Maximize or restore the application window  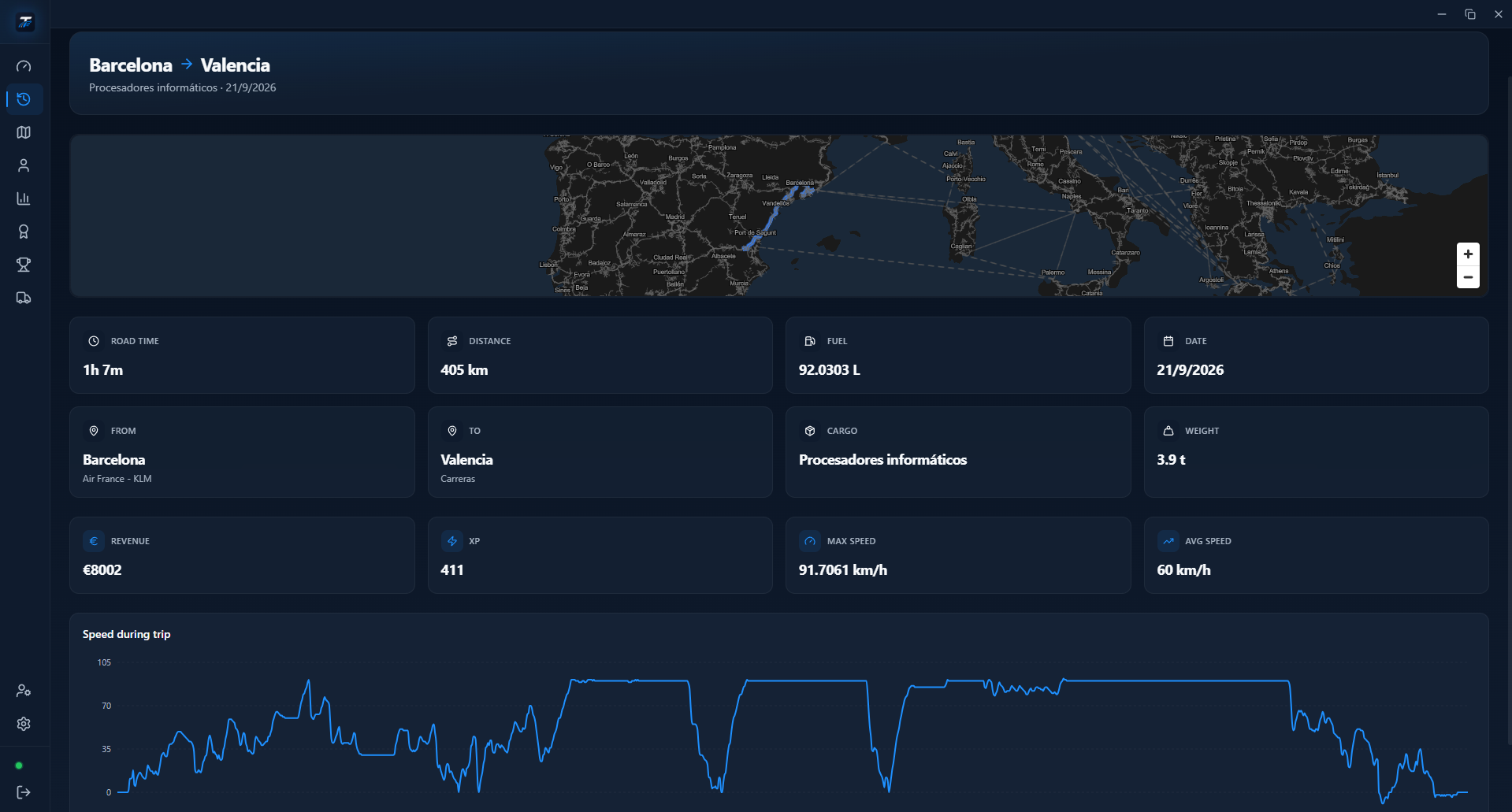click(1470, 14)
